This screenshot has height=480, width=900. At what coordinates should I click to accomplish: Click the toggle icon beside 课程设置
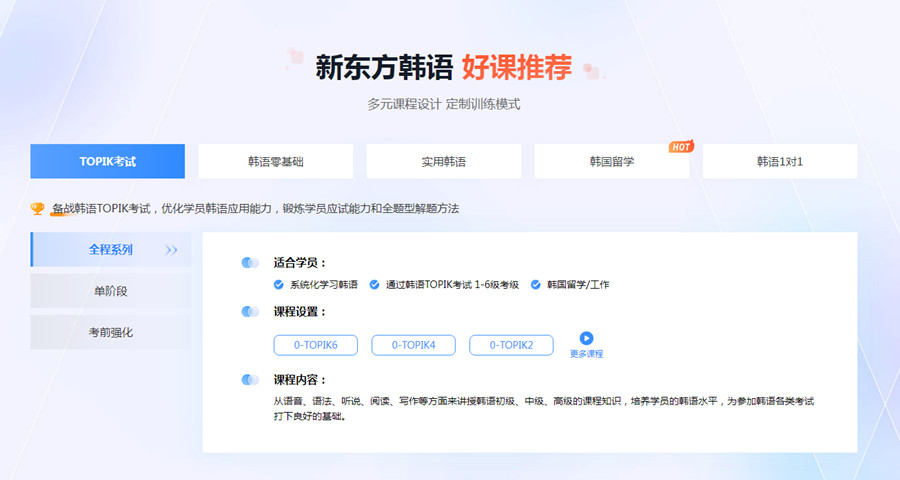coord(250,311)
